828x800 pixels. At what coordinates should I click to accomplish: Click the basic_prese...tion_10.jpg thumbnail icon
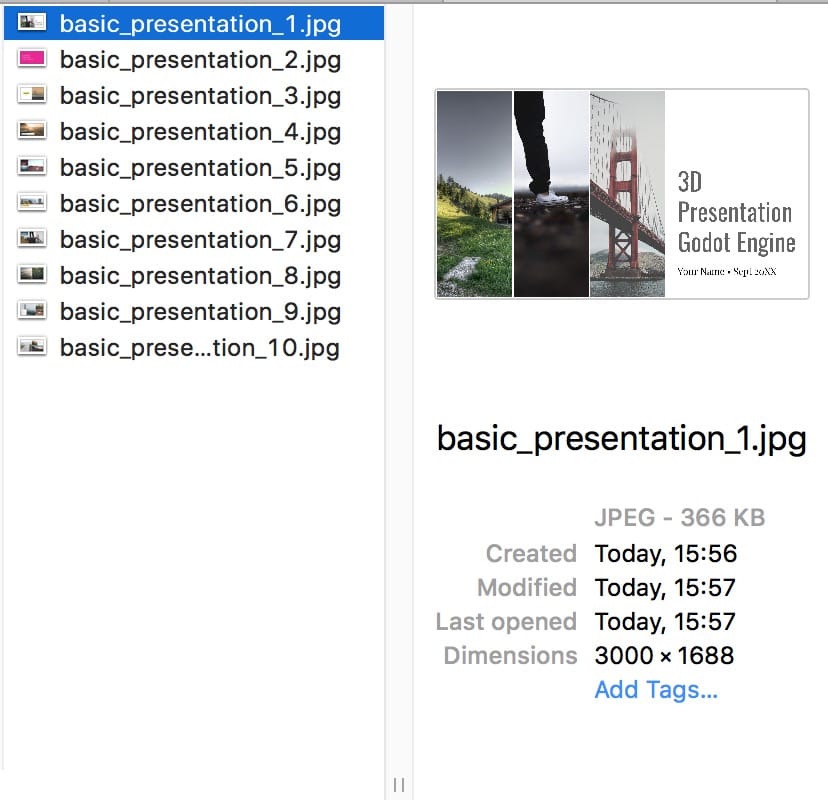32,346
